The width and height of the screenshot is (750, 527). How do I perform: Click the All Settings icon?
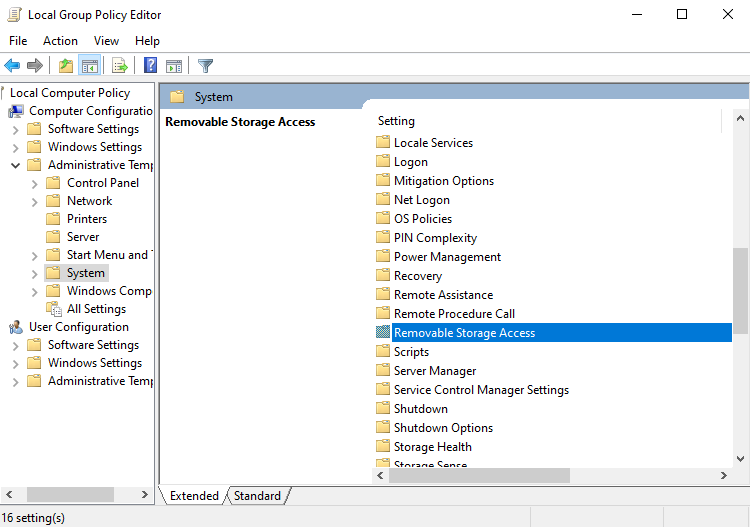54,309
